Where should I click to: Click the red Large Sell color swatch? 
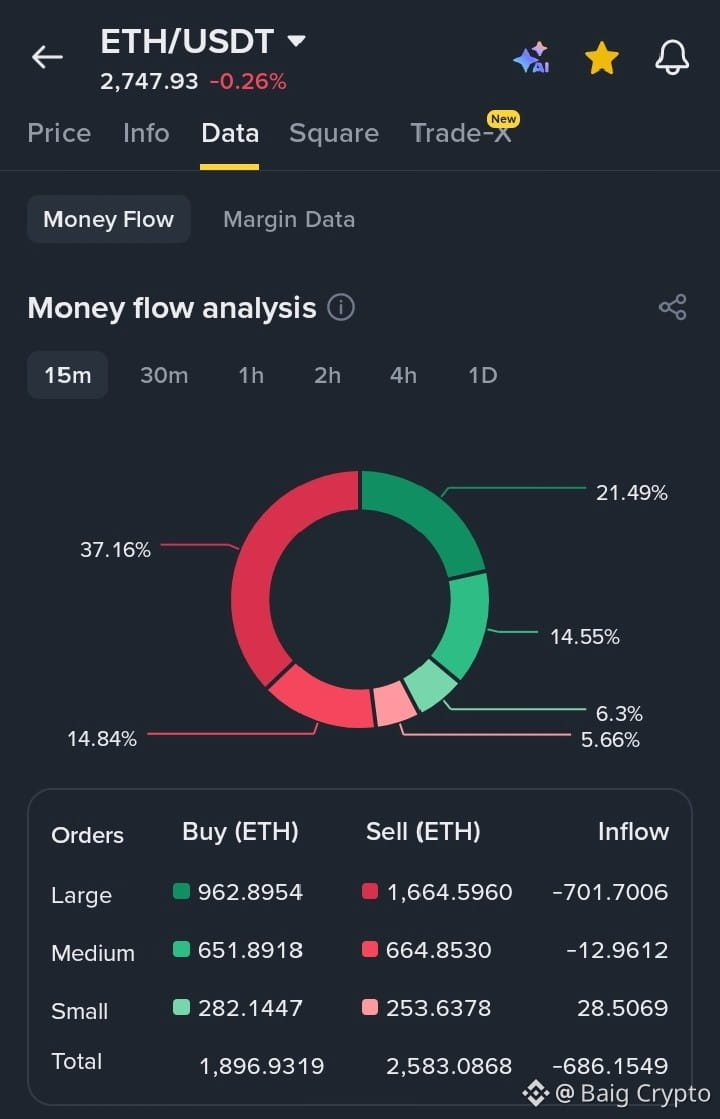pyautogui.click(x=370, y=891)
